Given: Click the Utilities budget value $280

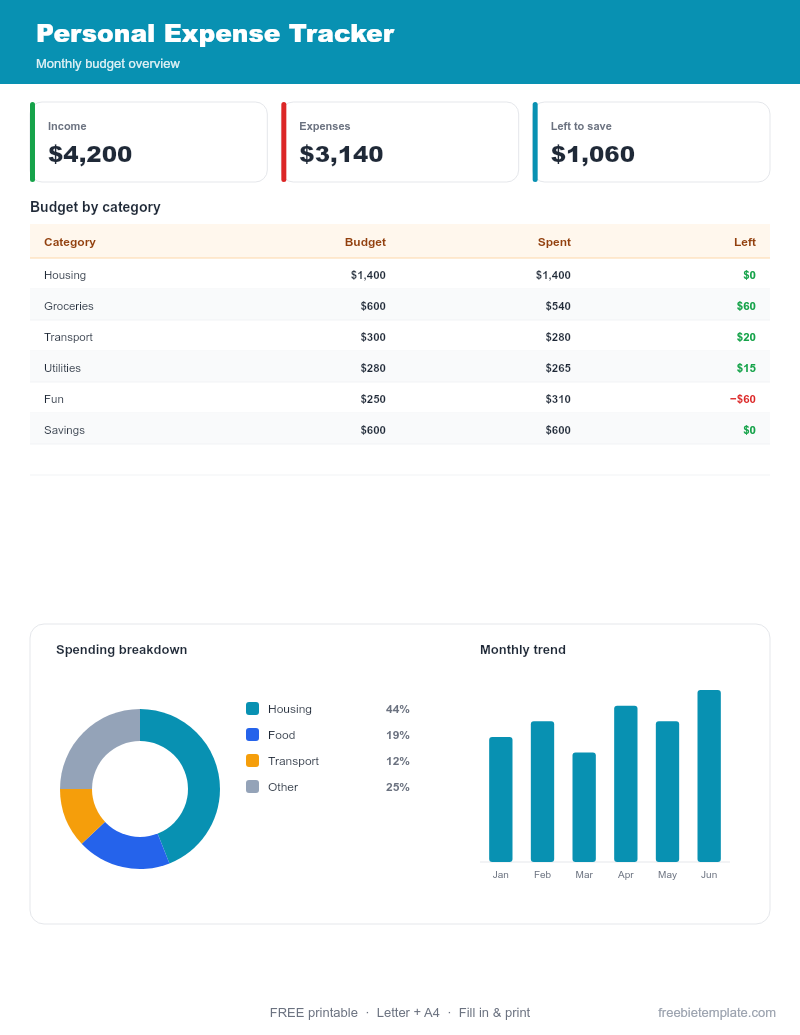Looking at the screenshot, I should click(x=373, y=368).
